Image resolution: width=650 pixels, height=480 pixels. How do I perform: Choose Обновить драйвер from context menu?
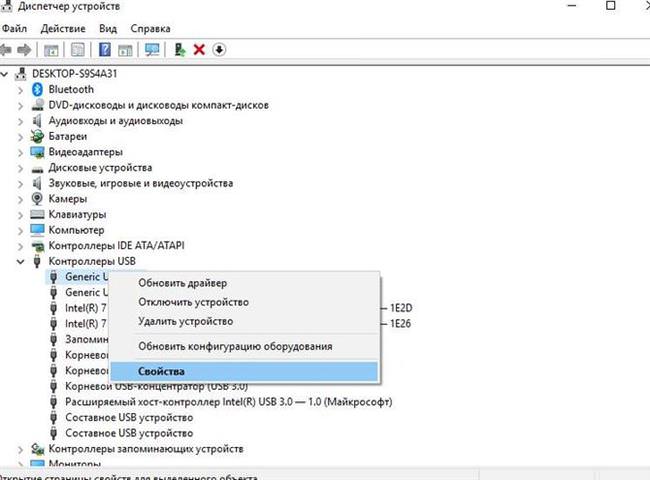pos(245,283)
